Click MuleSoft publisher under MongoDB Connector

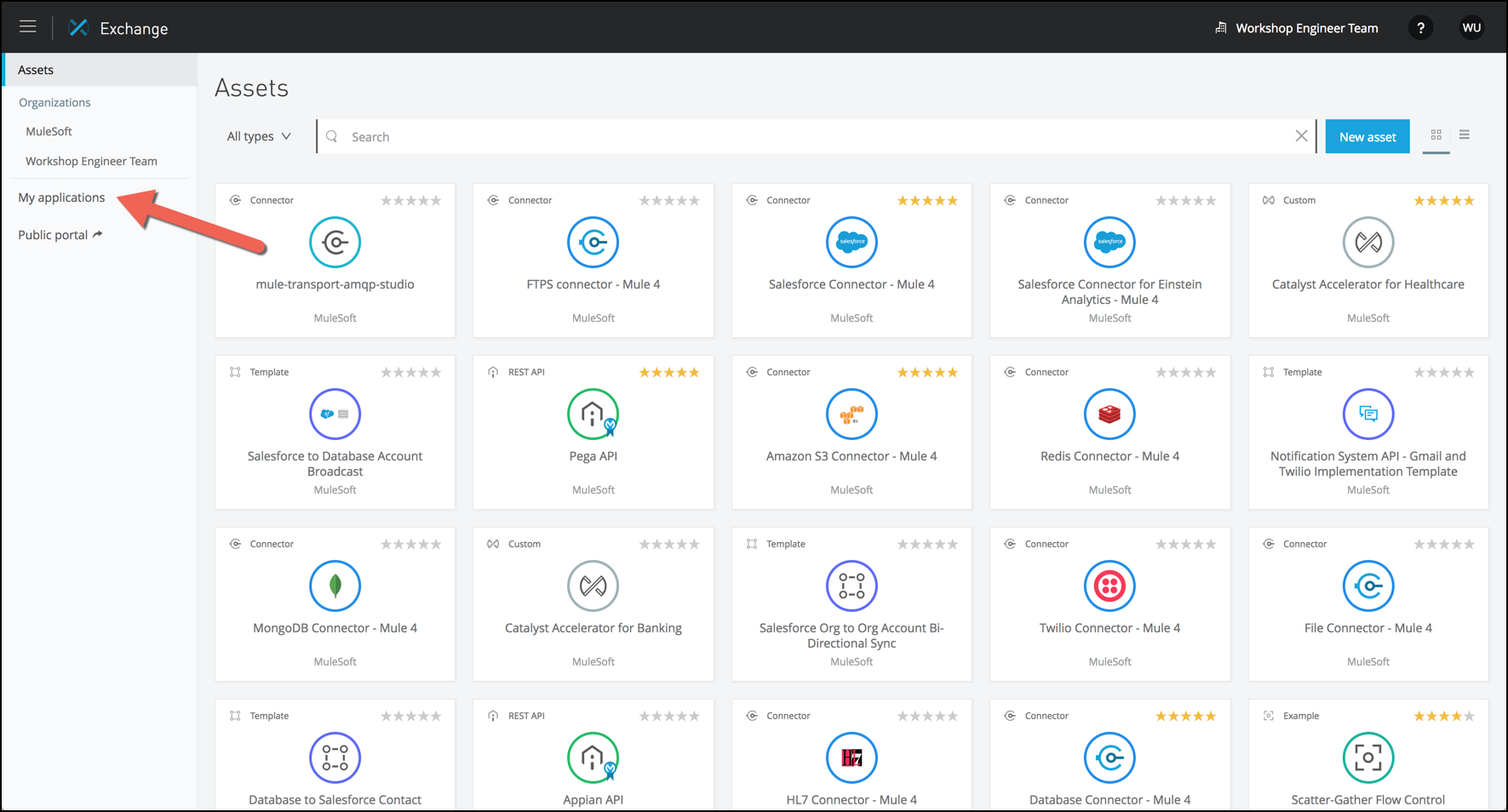click(x=335, y=661)
